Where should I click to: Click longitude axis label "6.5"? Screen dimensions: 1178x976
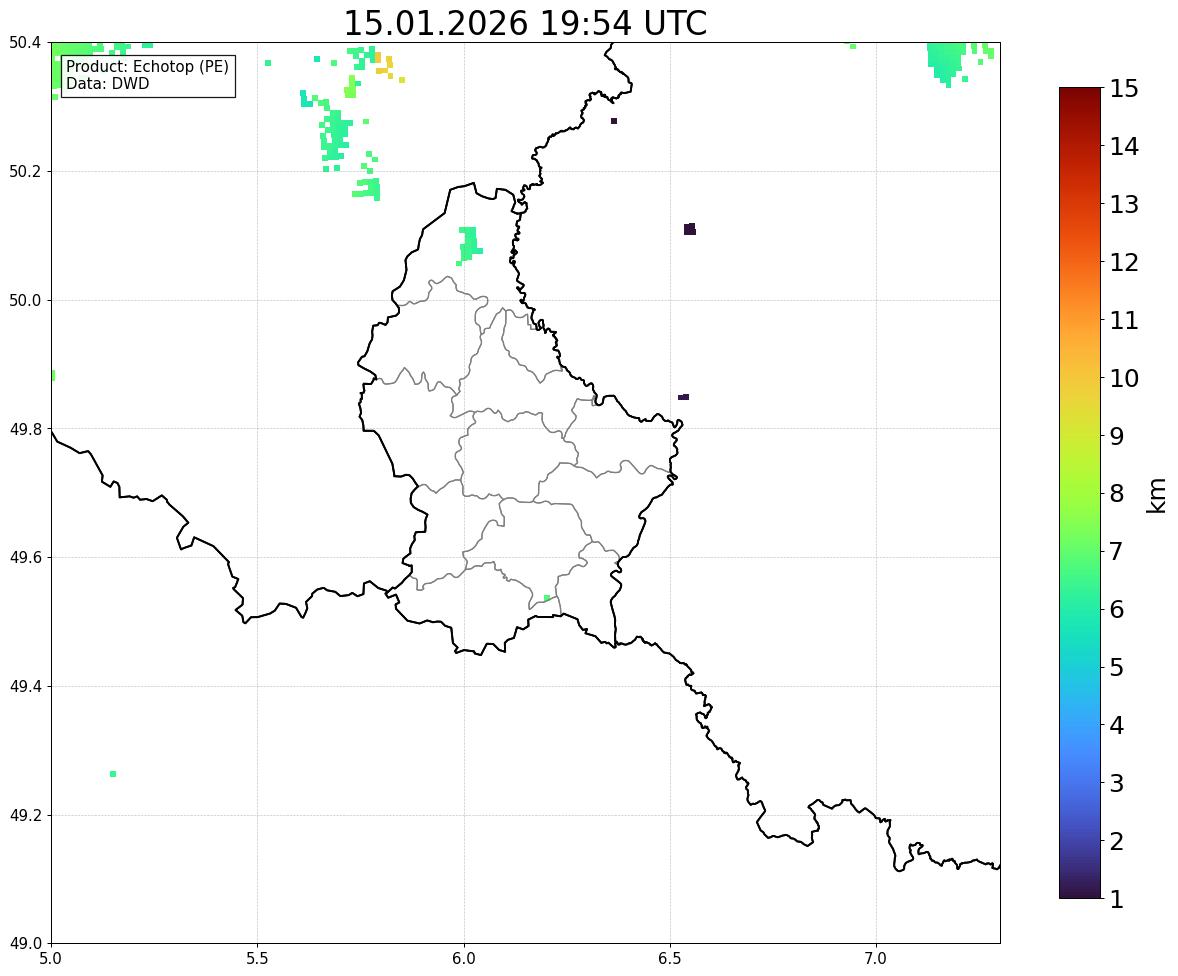pyautogui.click(x=670, y=959)
